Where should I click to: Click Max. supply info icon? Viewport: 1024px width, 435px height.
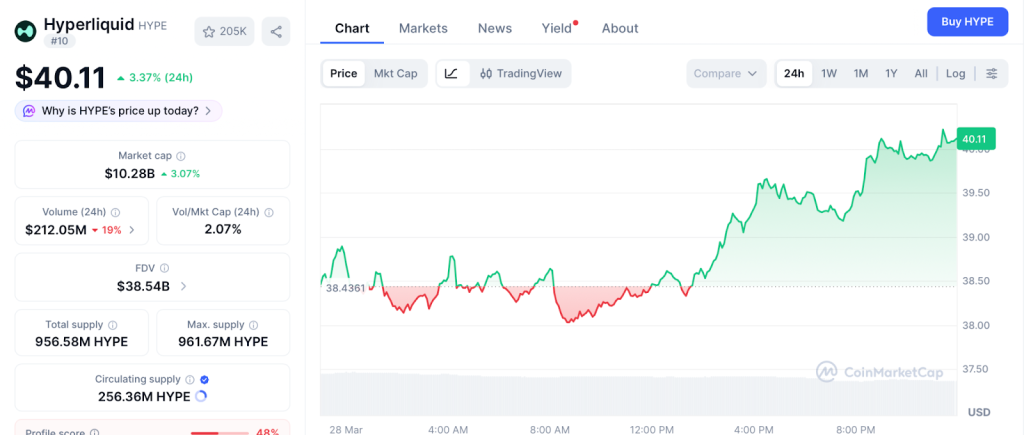253,325
